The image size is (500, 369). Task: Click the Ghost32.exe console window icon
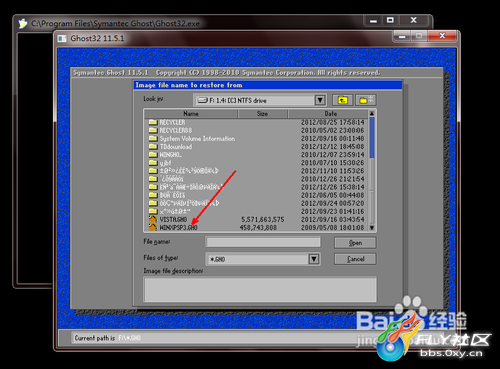tap(23, 24)
